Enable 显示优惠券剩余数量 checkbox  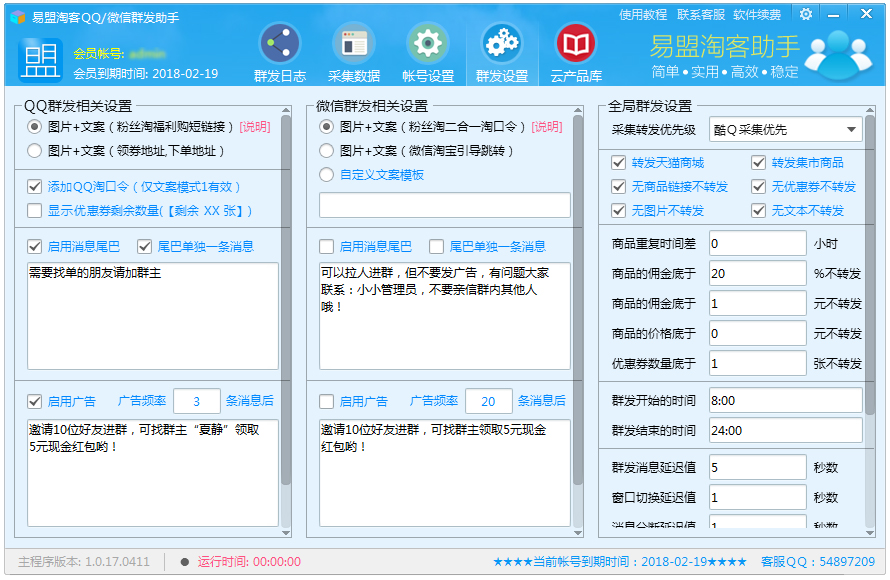(35, 211)
